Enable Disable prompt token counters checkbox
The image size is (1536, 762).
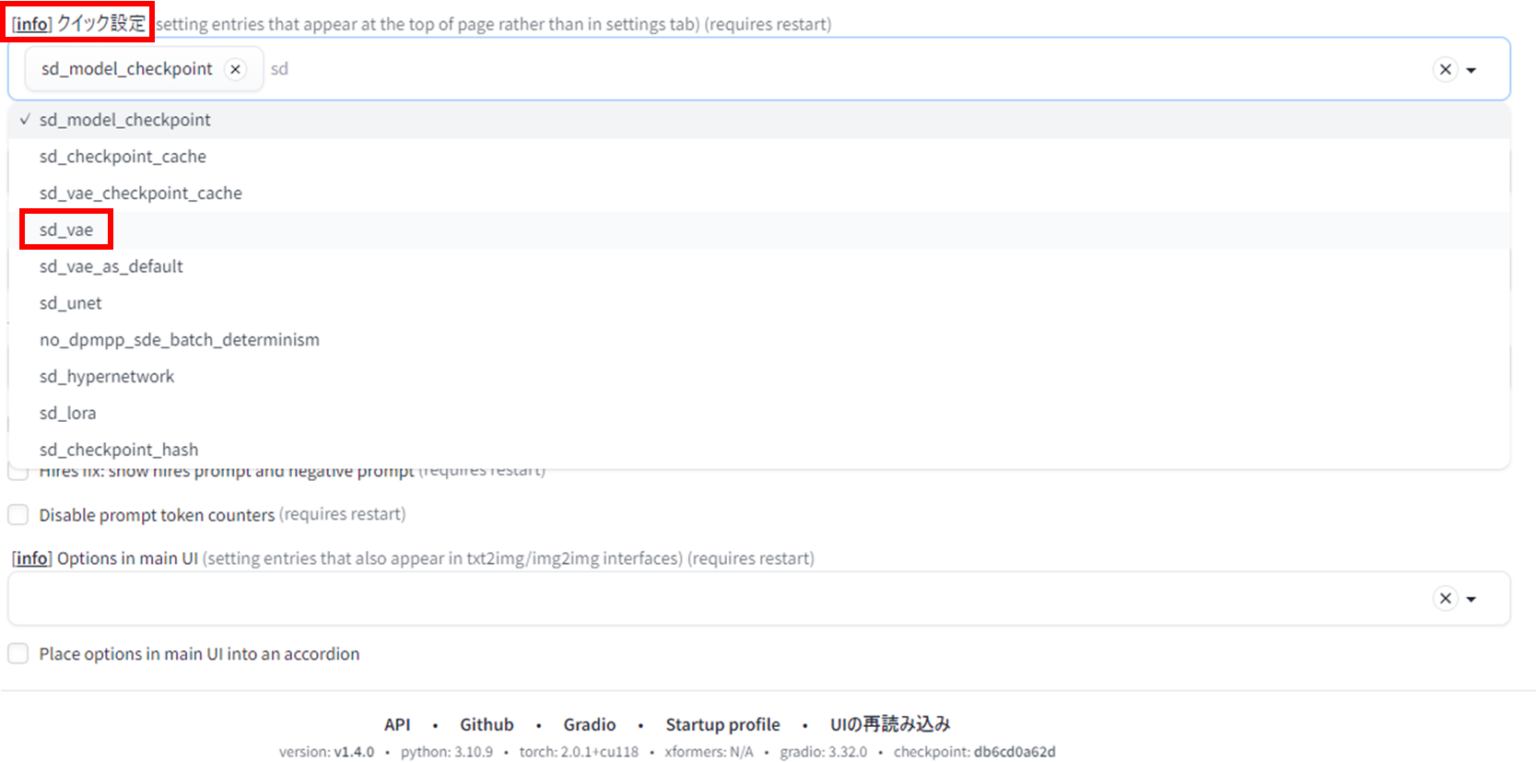[x=18, y=515]
